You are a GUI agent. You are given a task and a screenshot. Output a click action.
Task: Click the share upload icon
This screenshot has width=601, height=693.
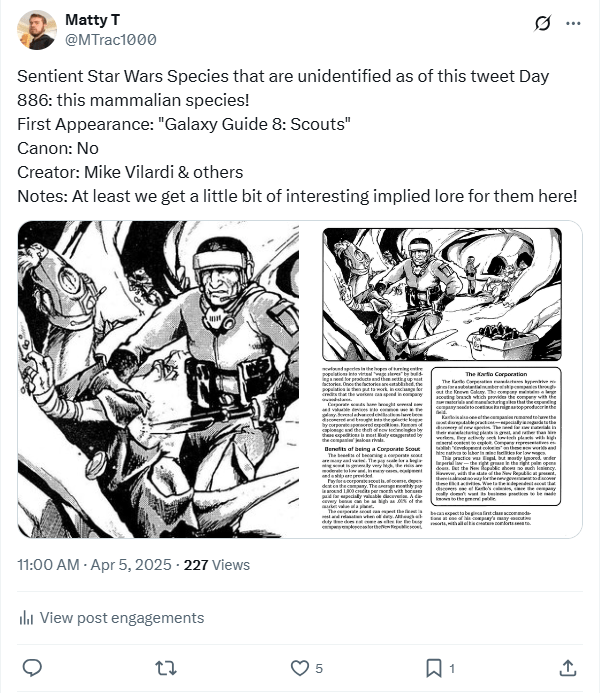[568, 668]
